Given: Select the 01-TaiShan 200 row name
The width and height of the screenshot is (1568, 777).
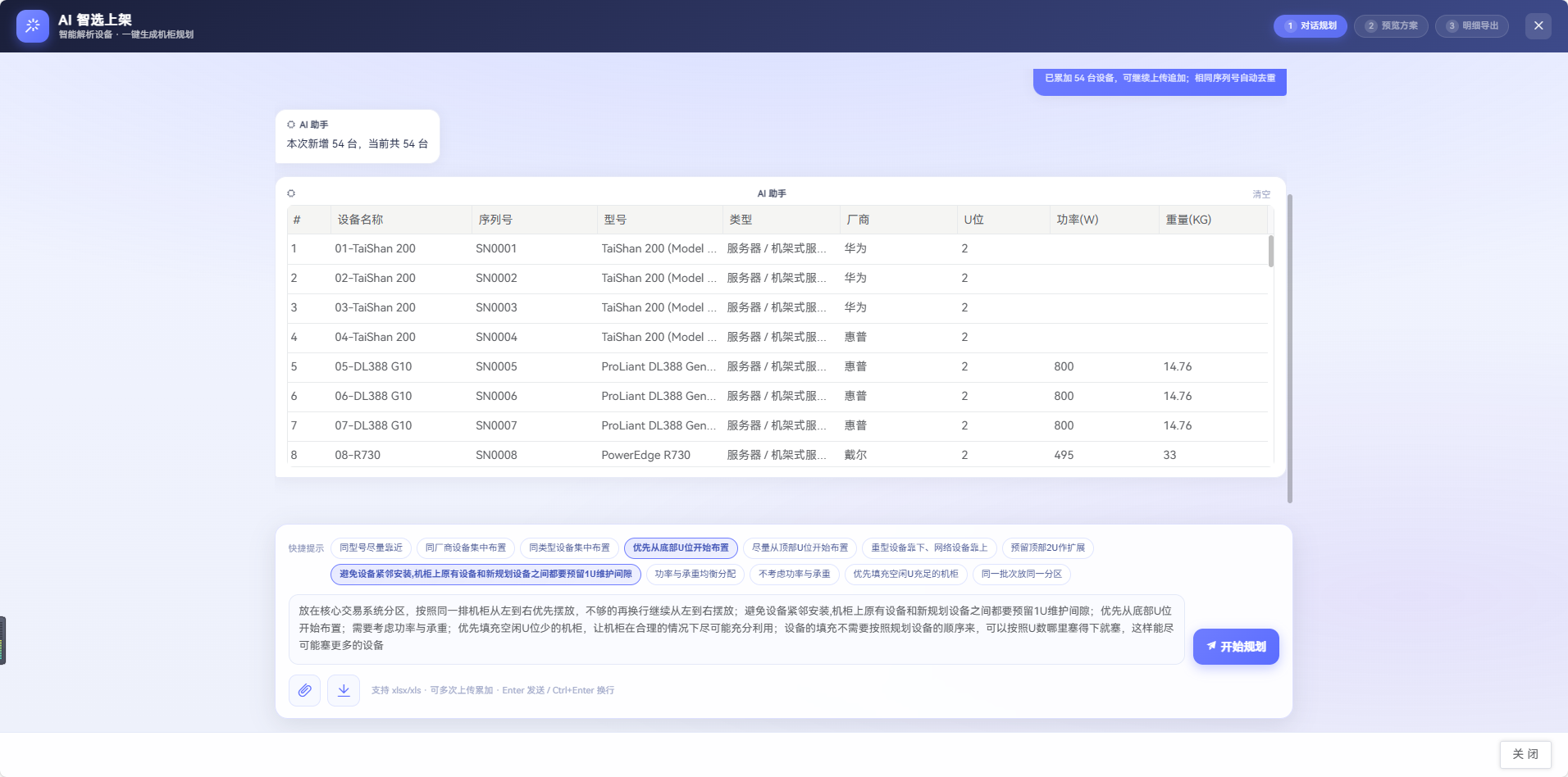Looking at the screenshot, I should click(375, 248).
